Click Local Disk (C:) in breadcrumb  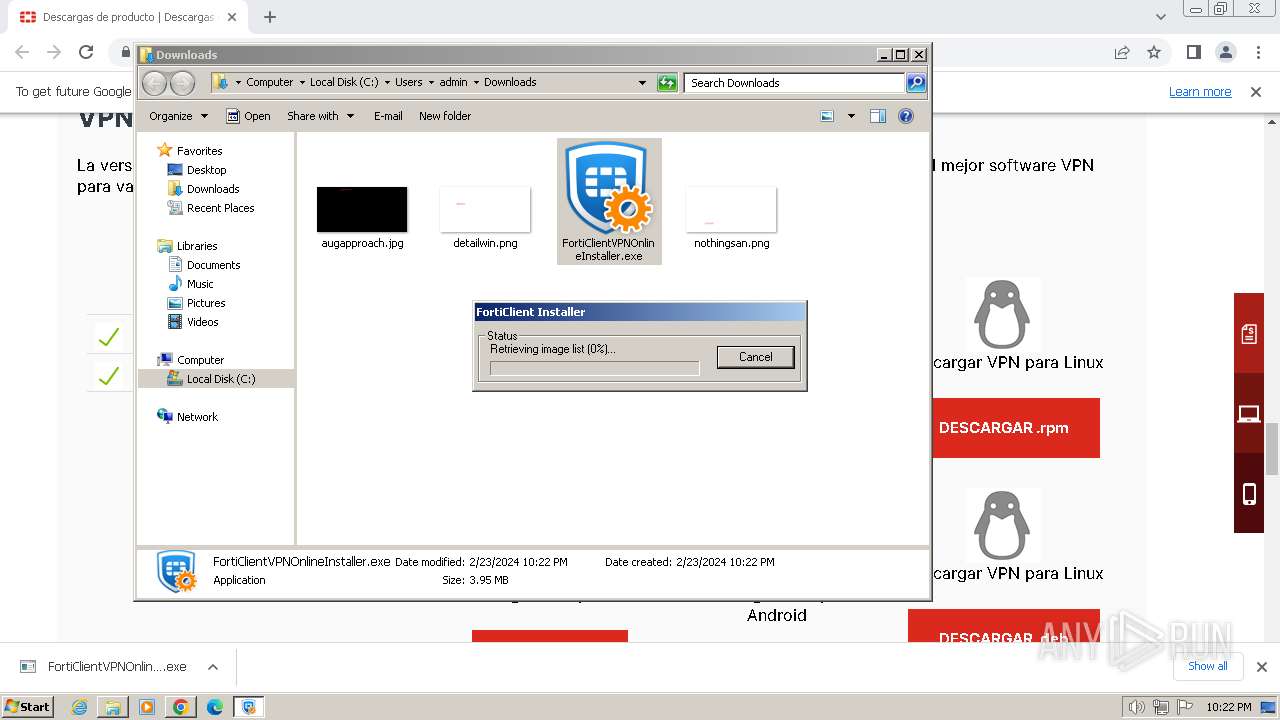[344, 82]
